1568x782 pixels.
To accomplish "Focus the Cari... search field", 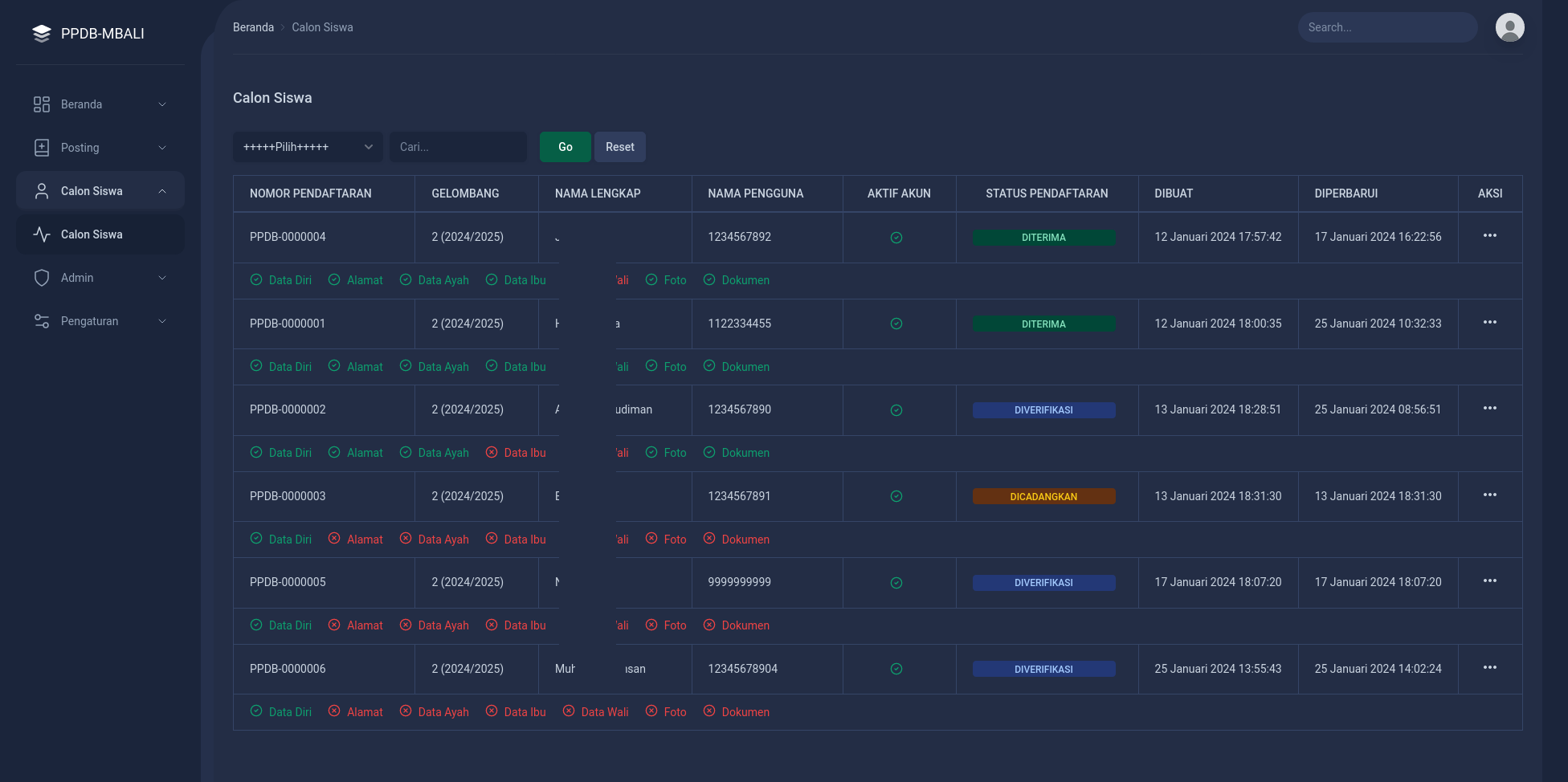I will 458,147.
